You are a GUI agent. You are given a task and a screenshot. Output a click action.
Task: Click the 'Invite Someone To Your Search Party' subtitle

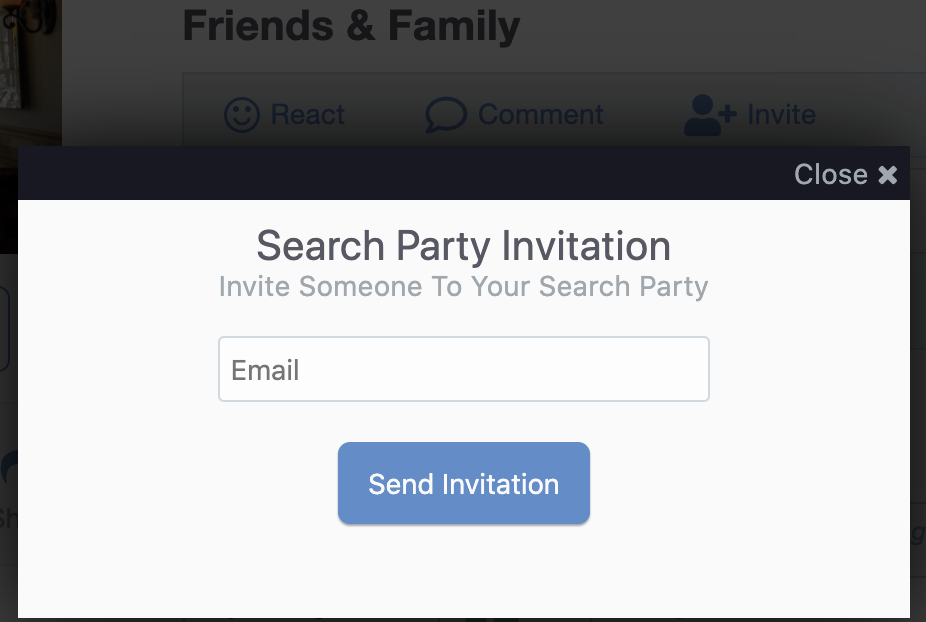pyautogui.click(x=464, y=287)
